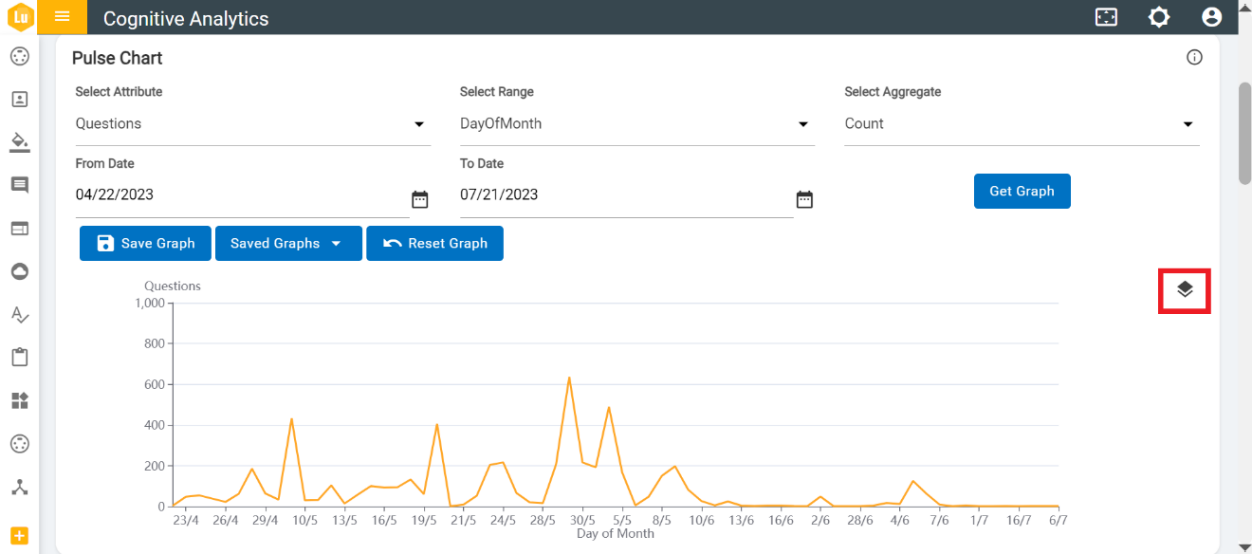Open the chat bubble sidebar icon
Viewport: 1252px width, 554px height.
pos(19,185)
